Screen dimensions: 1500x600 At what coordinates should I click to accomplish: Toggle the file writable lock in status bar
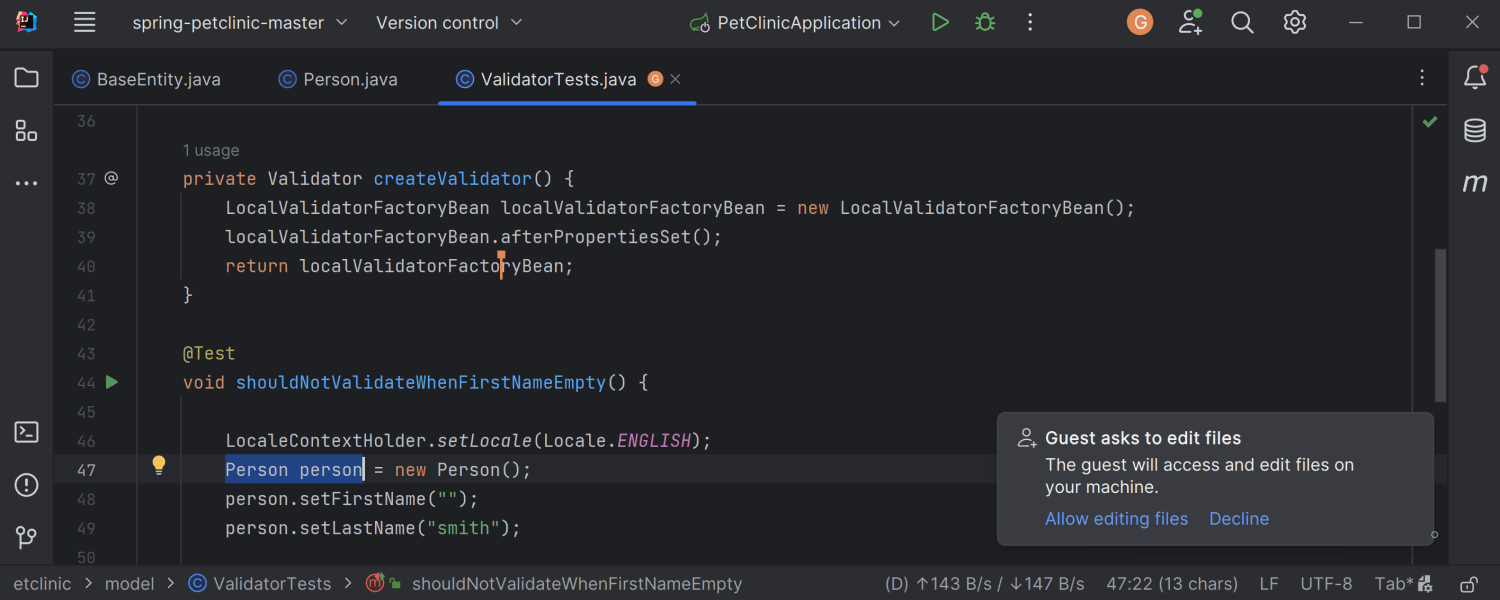[x=1467, y=583]
